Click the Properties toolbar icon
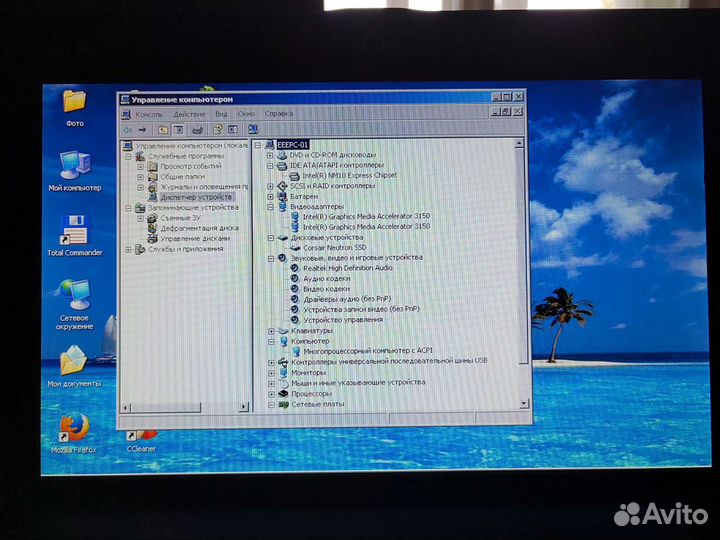The height and width of the screenshot is (540, 720). click(x=218, y=129)
